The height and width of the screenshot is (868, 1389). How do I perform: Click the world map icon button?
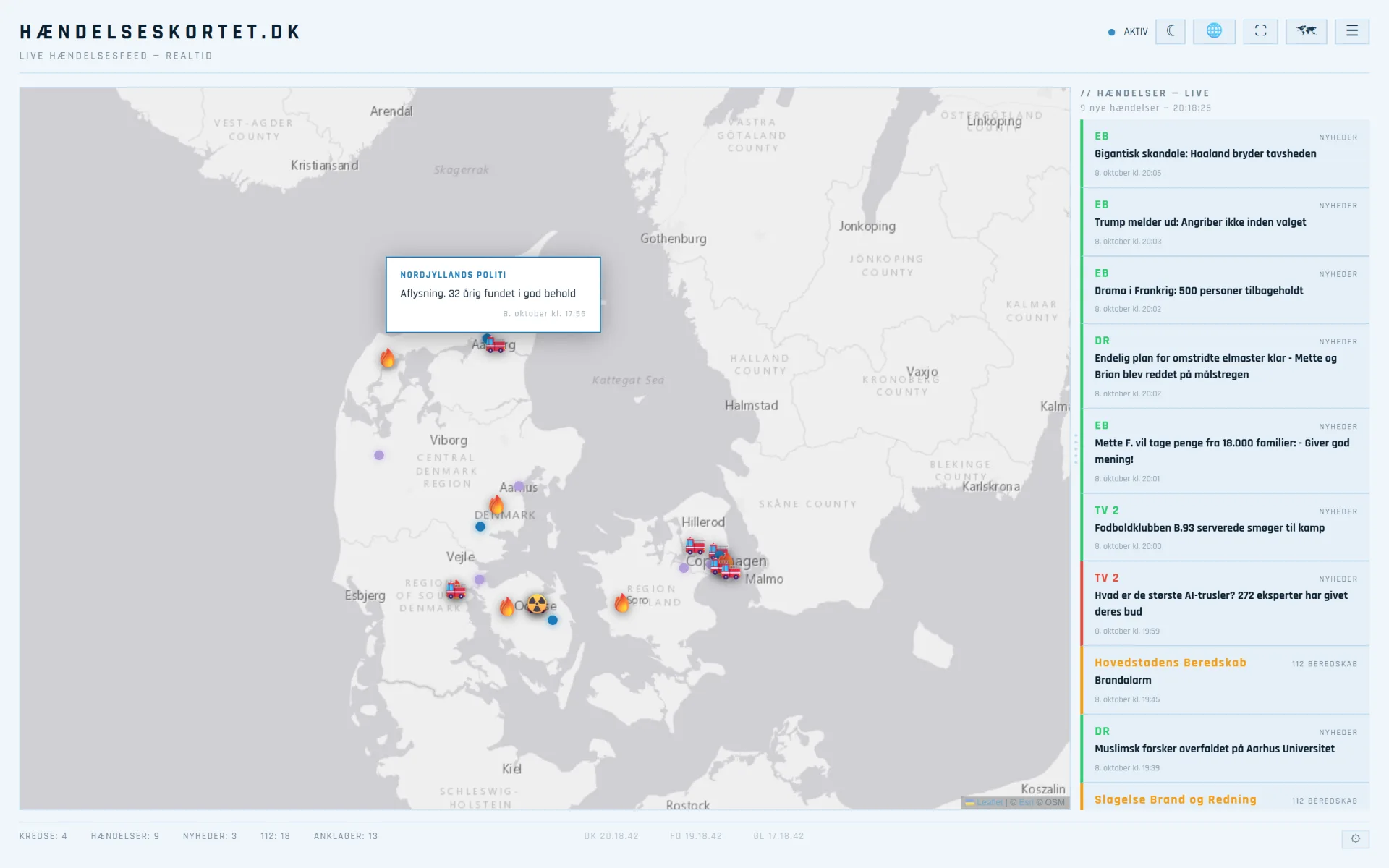1306,31
